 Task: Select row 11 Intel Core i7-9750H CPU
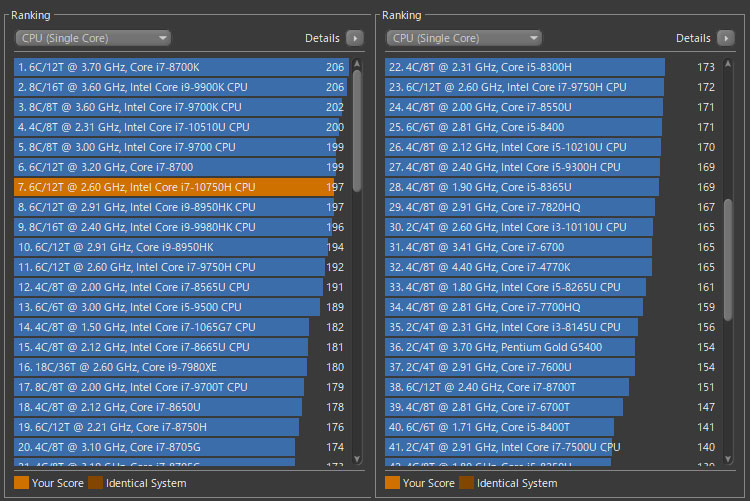point(181,267)
